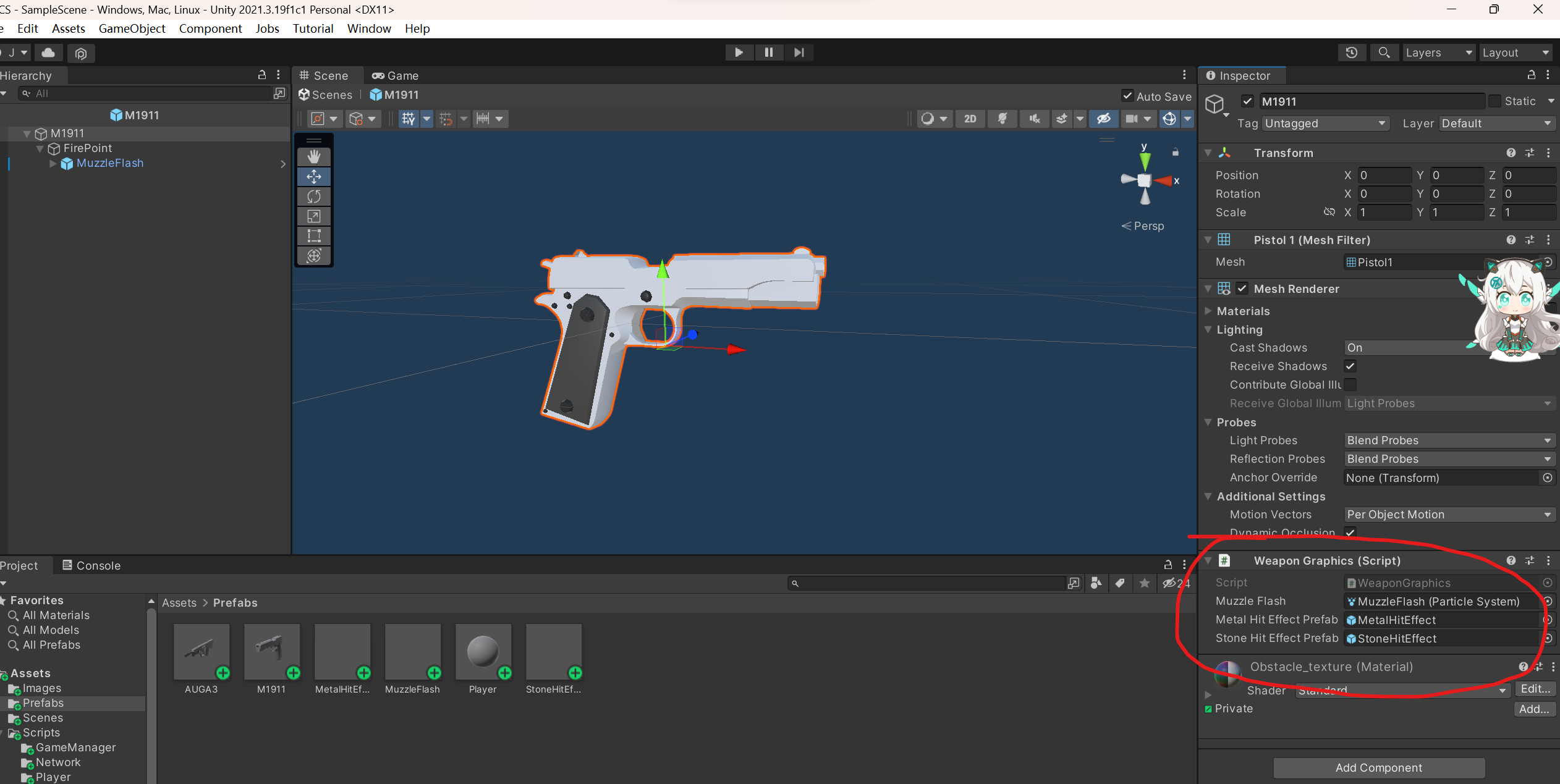The width and height of the screenshot is (1560, 784).
Task: Open the global search magnifier icon
Action: 1384,53
